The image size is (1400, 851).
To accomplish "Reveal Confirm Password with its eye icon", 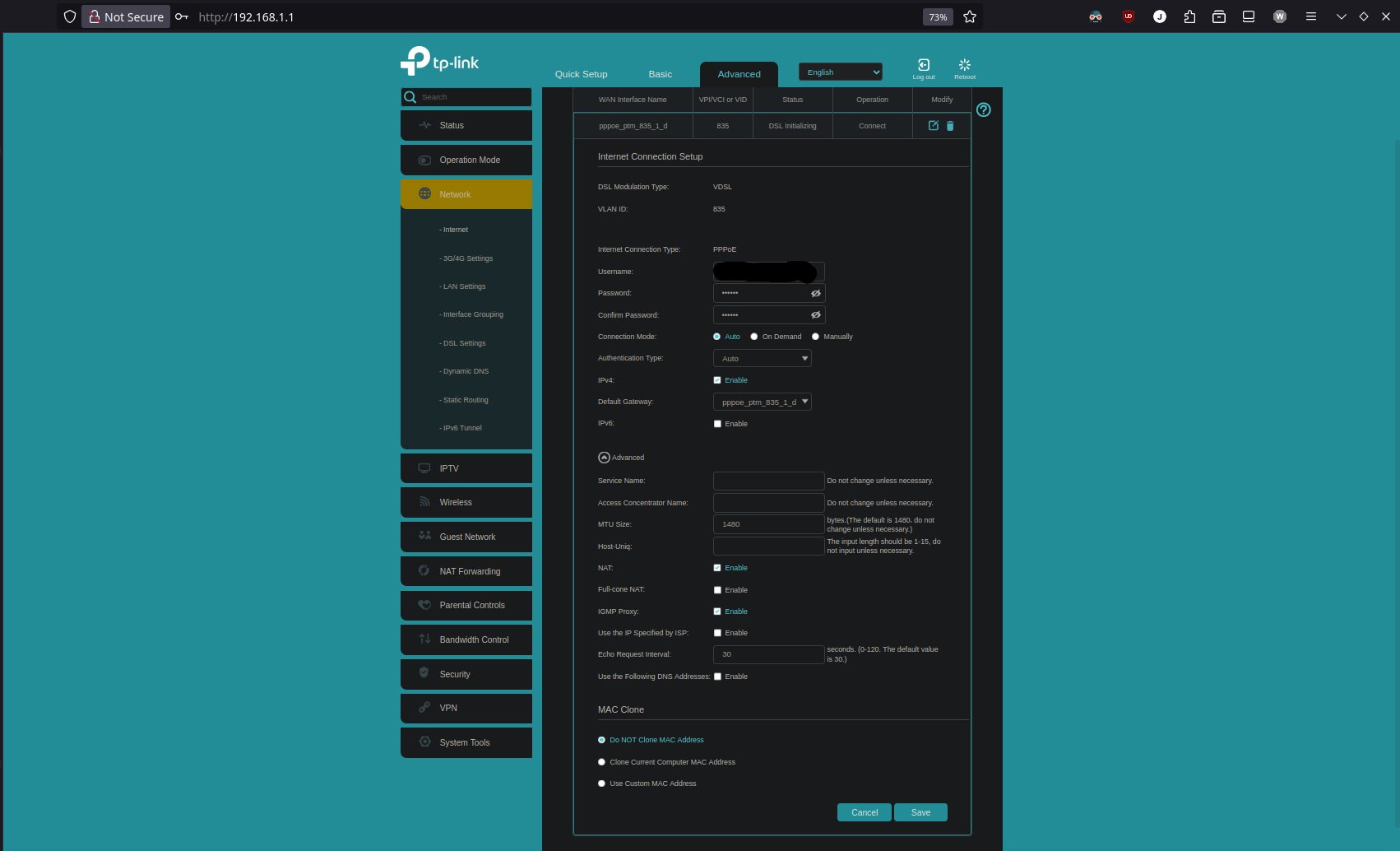I will click(815, 315).
